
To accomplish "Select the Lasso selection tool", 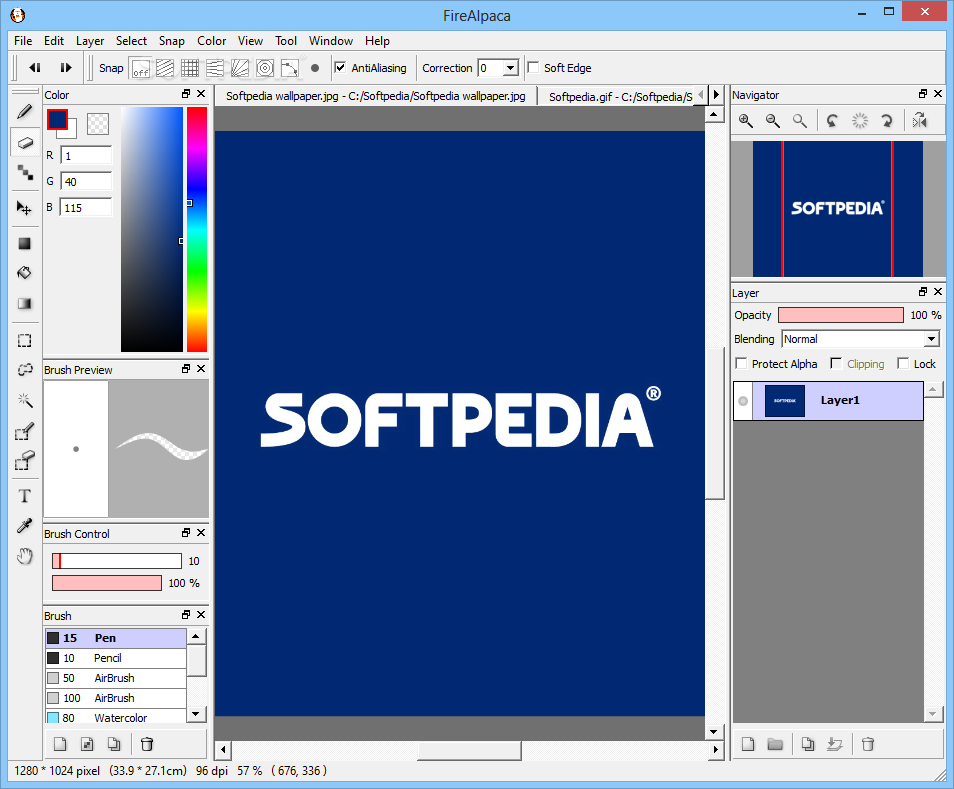I will (x=24, y=370).
